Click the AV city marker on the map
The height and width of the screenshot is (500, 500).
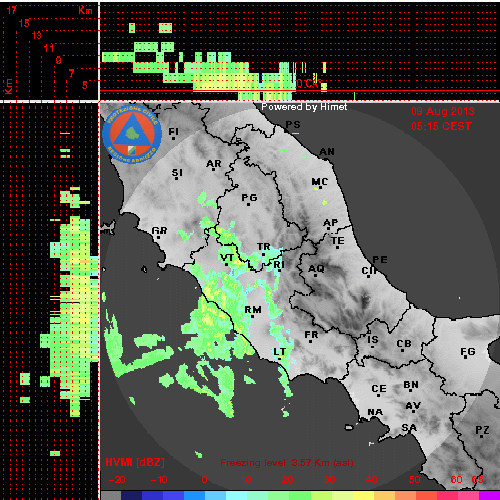[x=413, y=406]
